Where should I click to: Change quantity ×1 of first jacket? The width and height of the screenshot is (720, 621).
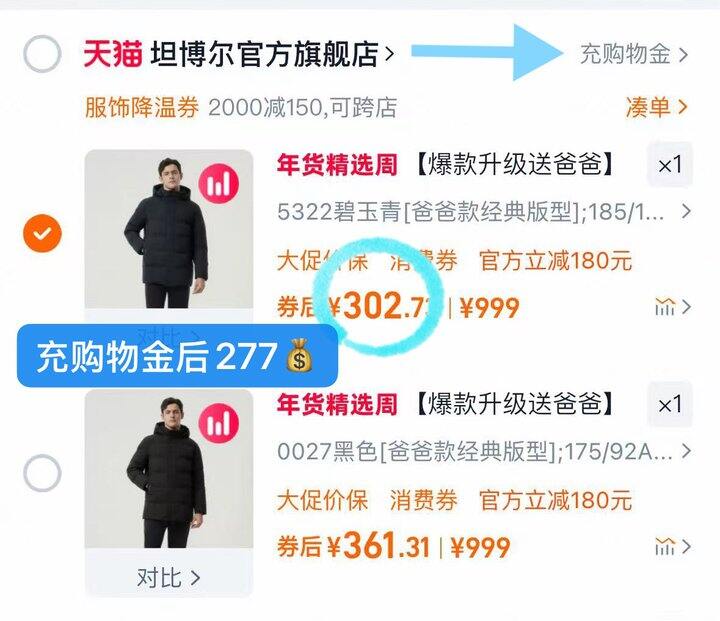coord(669,165)
